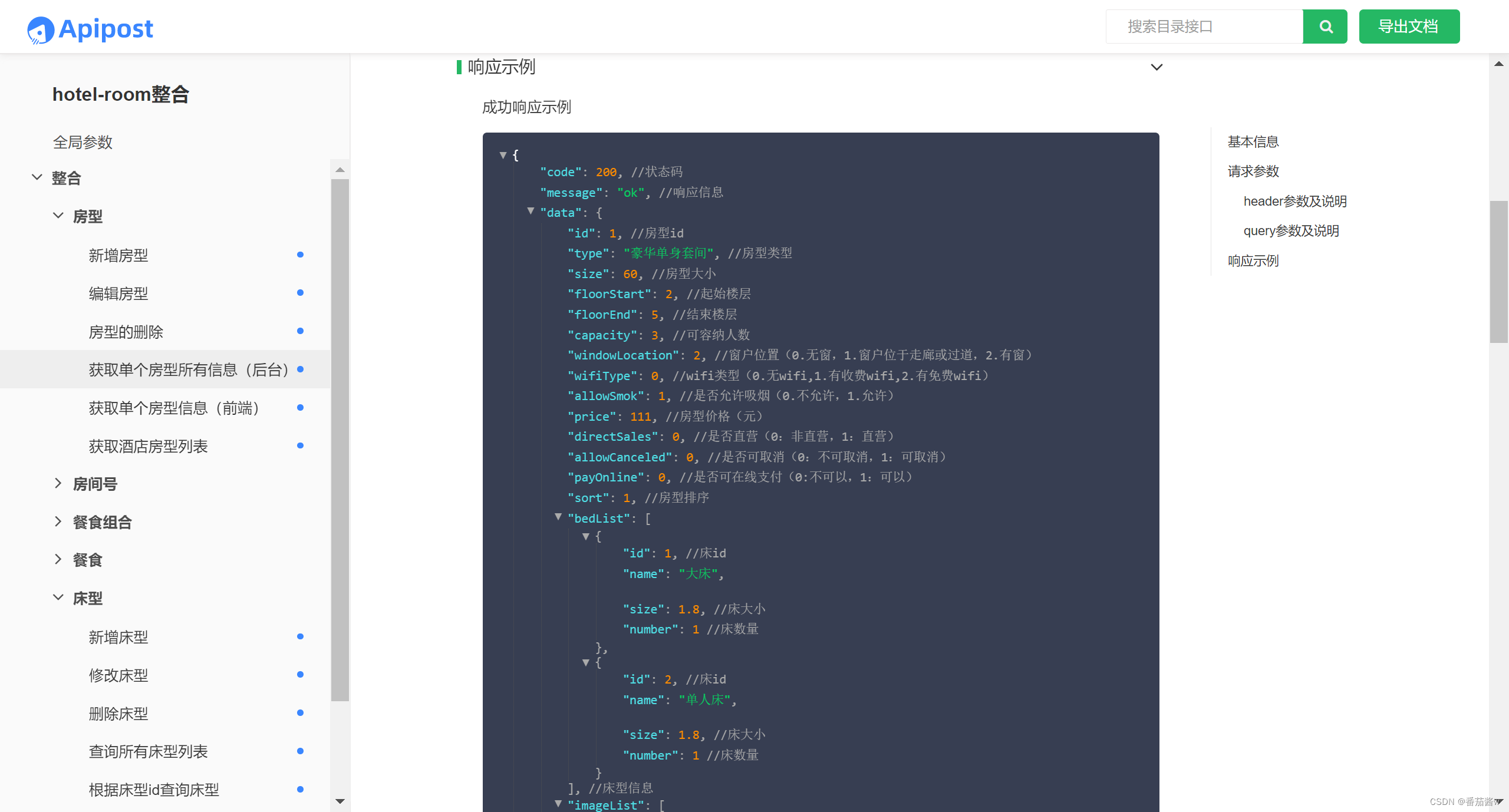Click the "capacity": 3 line

[658, 335]
